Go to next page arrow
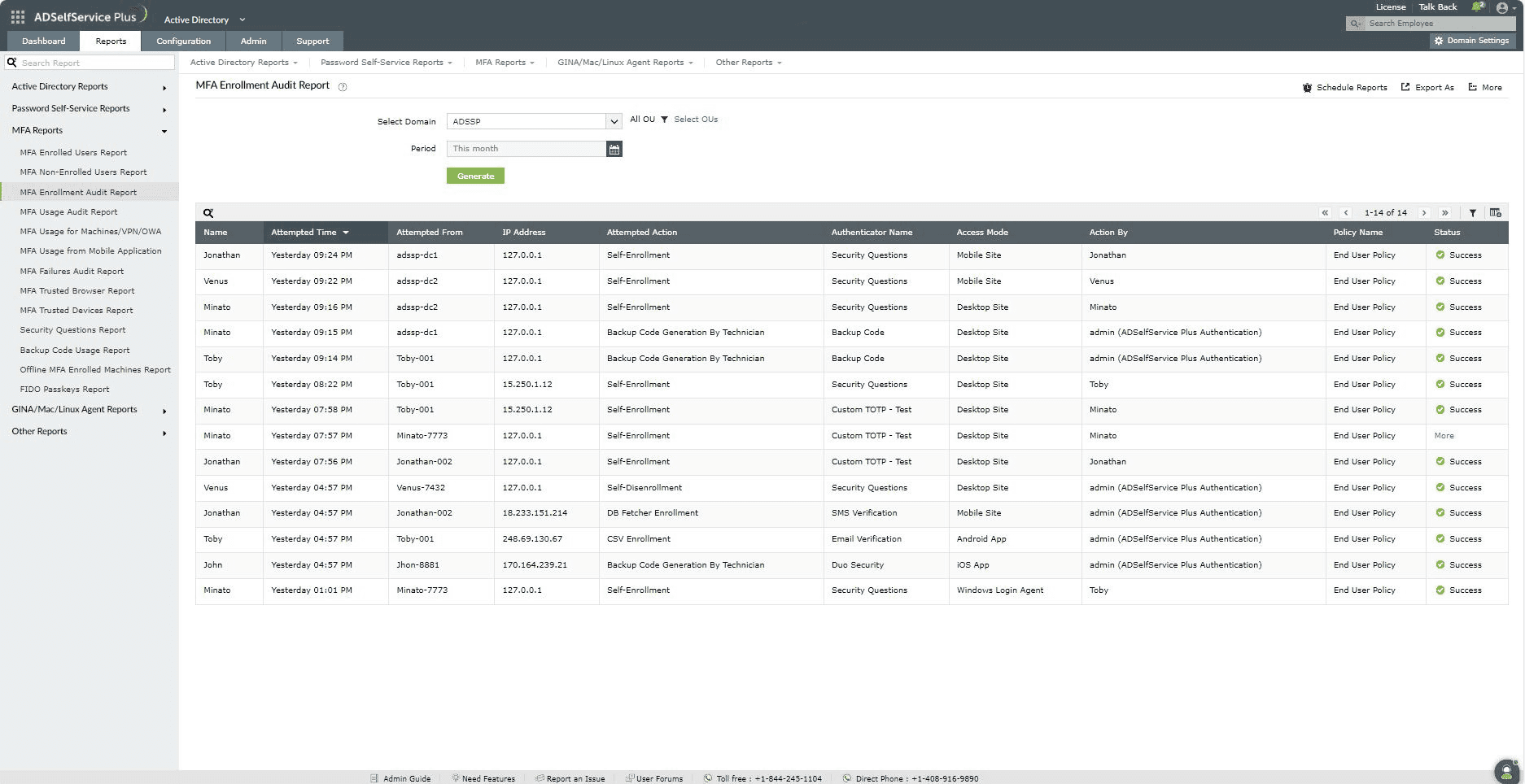This screenshot has height=784, width=1525. (1424, 212)
